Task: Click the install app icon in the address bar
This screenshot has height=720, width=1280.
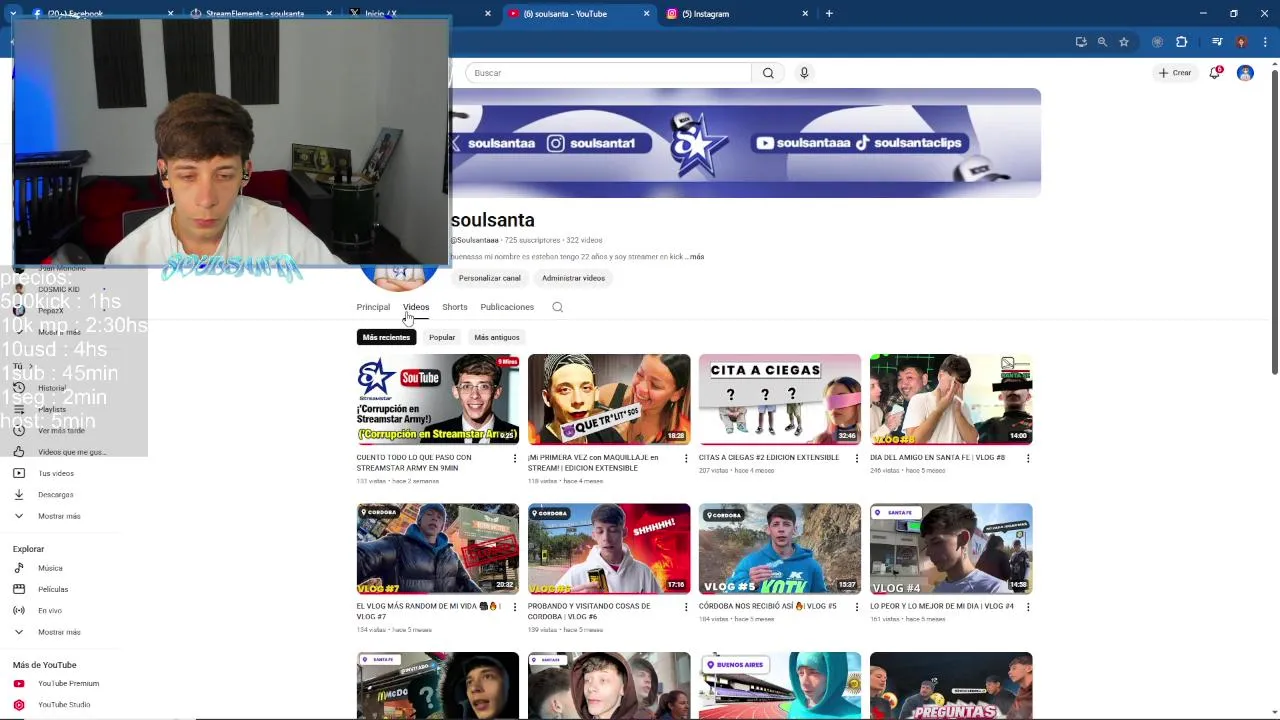Action: [x=1081, y=42]
